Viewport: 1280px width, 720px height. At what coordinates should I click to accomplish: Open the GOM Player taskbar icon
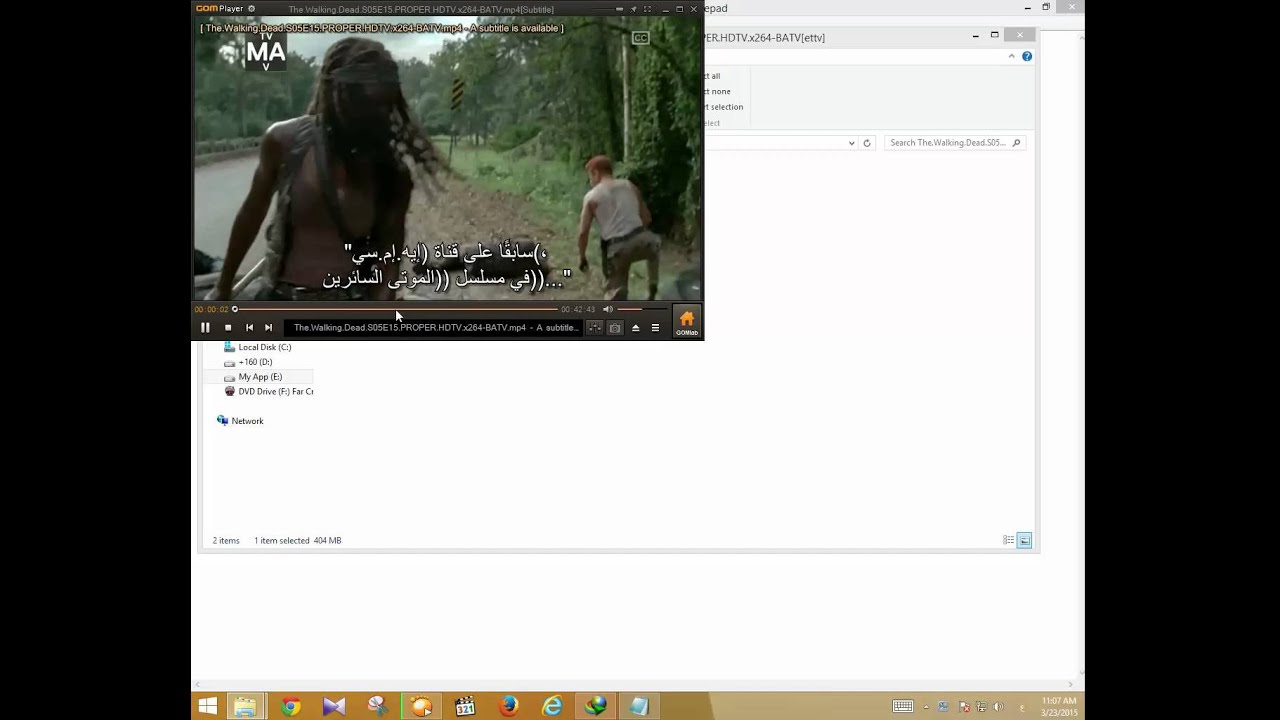(421, 707)
